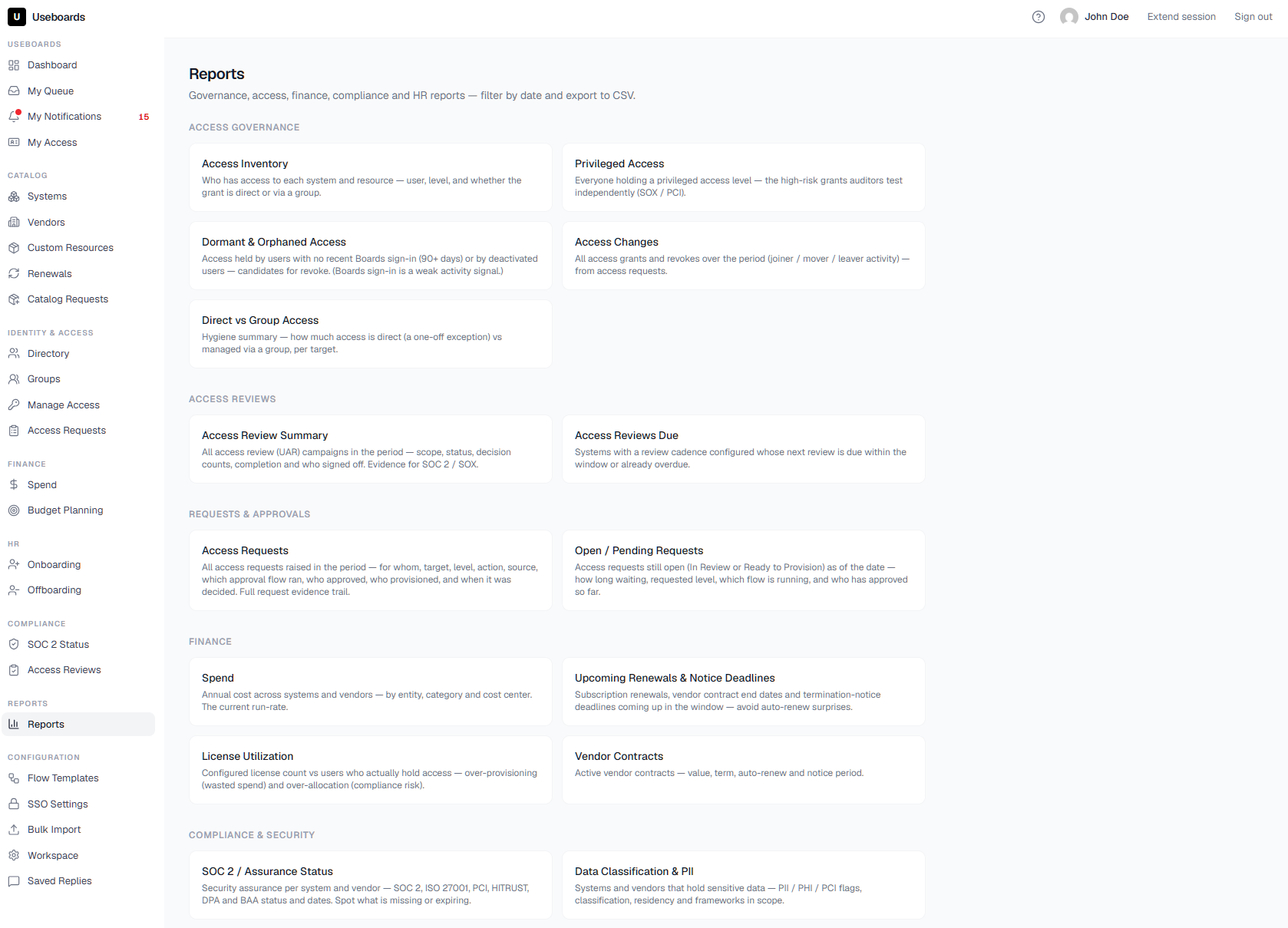Click Extend session link
This screenshot has width=1288, height=928.
pos(1181,17)
